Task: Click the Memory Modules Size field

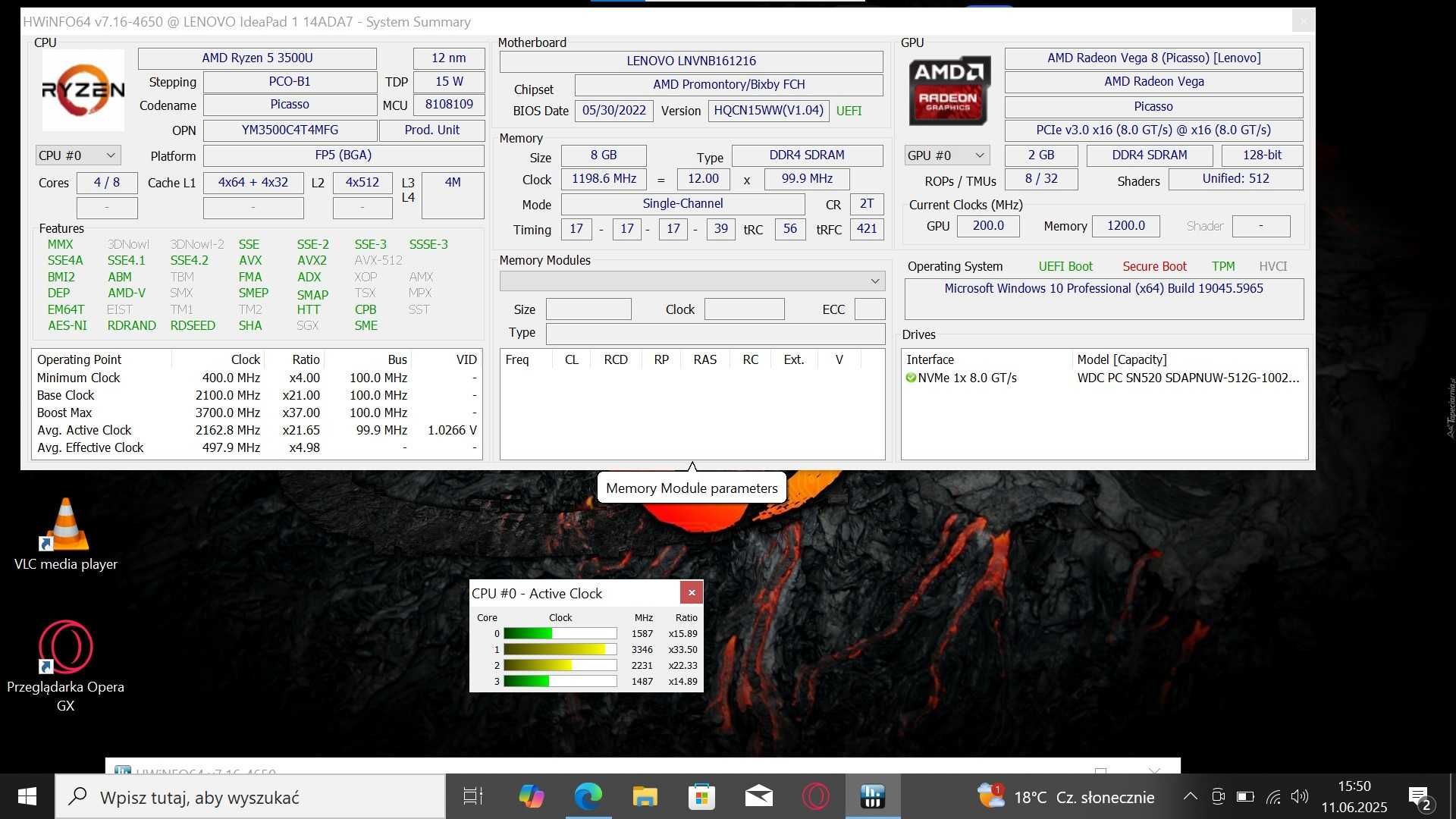Action: (588, 309)
